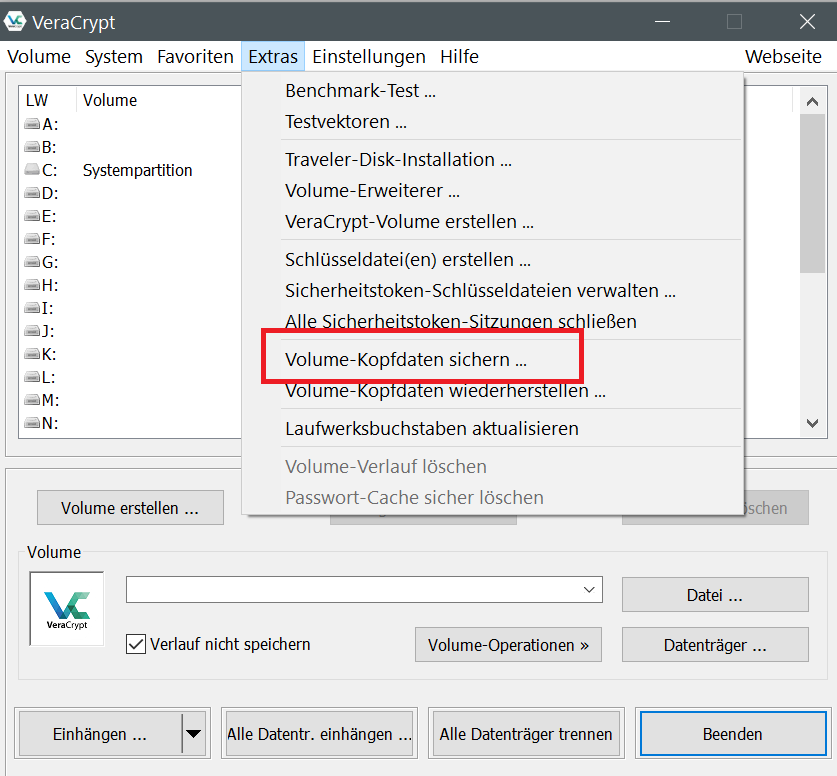Choose Volume-Kopfdaten wiederherstellen ... entry
Viewport: 837px width, 776px height.
(x=493, y=390)
